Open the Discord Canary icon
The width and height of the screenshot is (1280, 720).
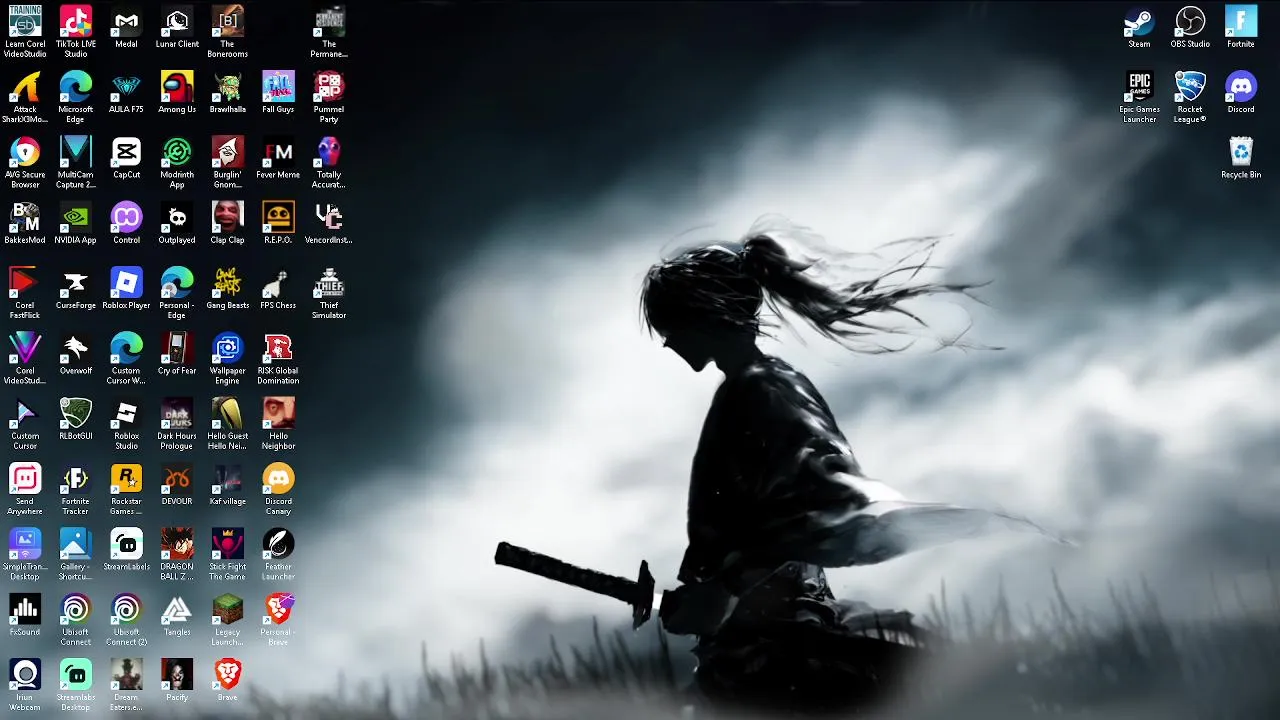(x=278, y=489)
